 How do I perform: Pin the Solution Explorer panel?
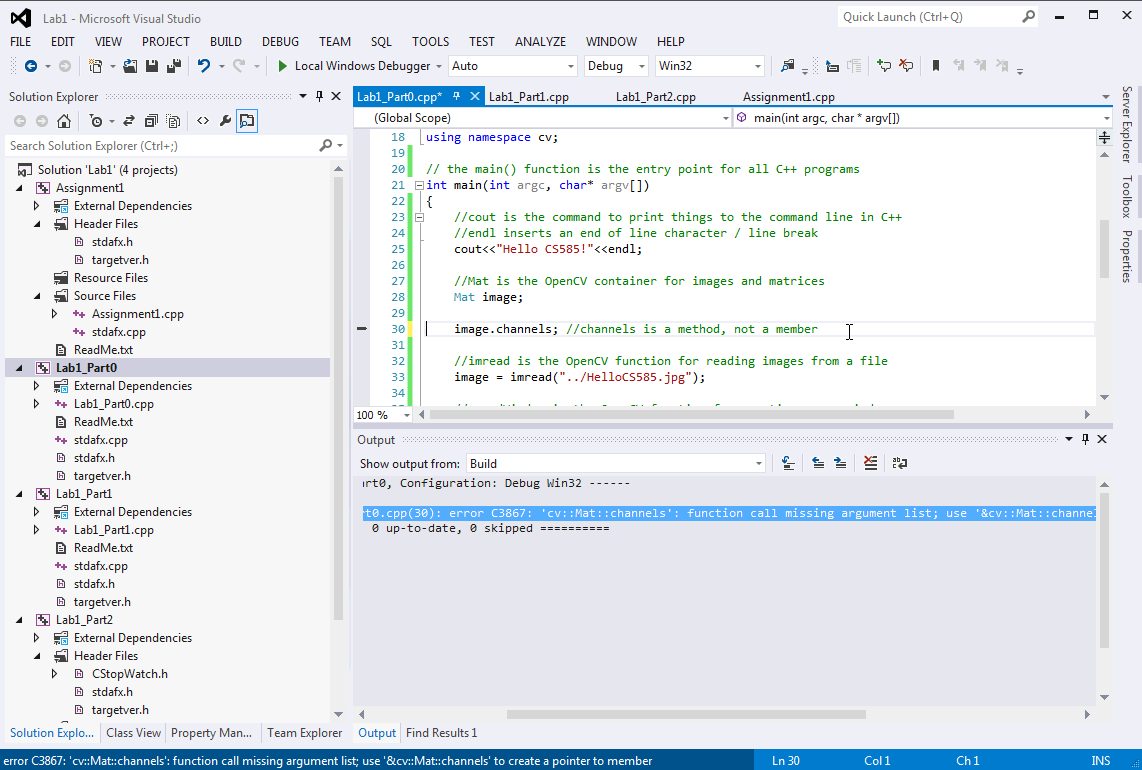(x=318, y=96)
